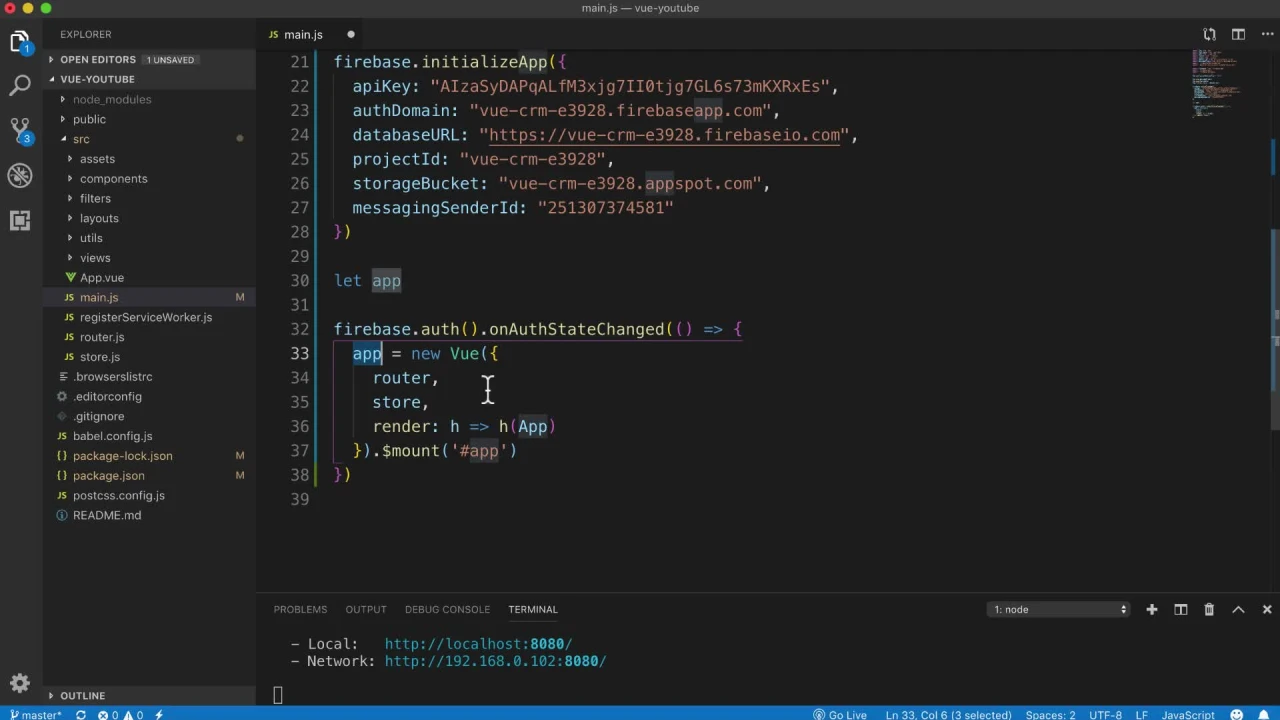This screenshot has height=720, width=1280.
Task: Open the http://localhost:8080/ link in terminal
Action: pyautogui.click(x=478, y=644)
